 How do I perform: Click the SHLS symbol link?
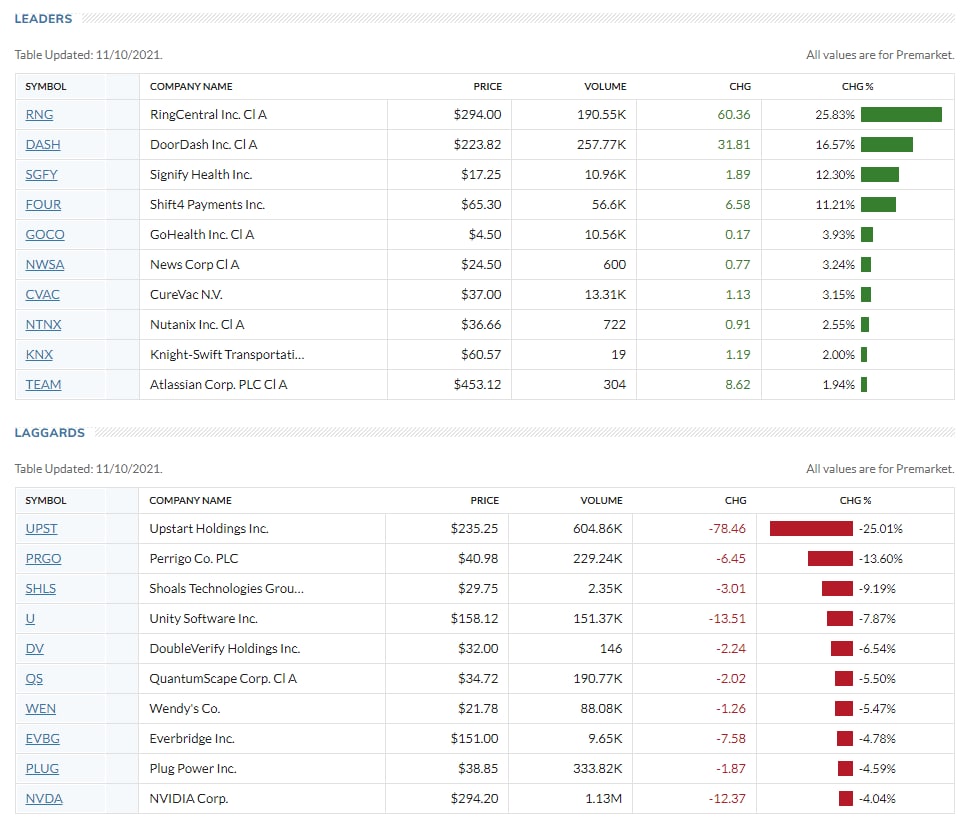coord(40,589)
